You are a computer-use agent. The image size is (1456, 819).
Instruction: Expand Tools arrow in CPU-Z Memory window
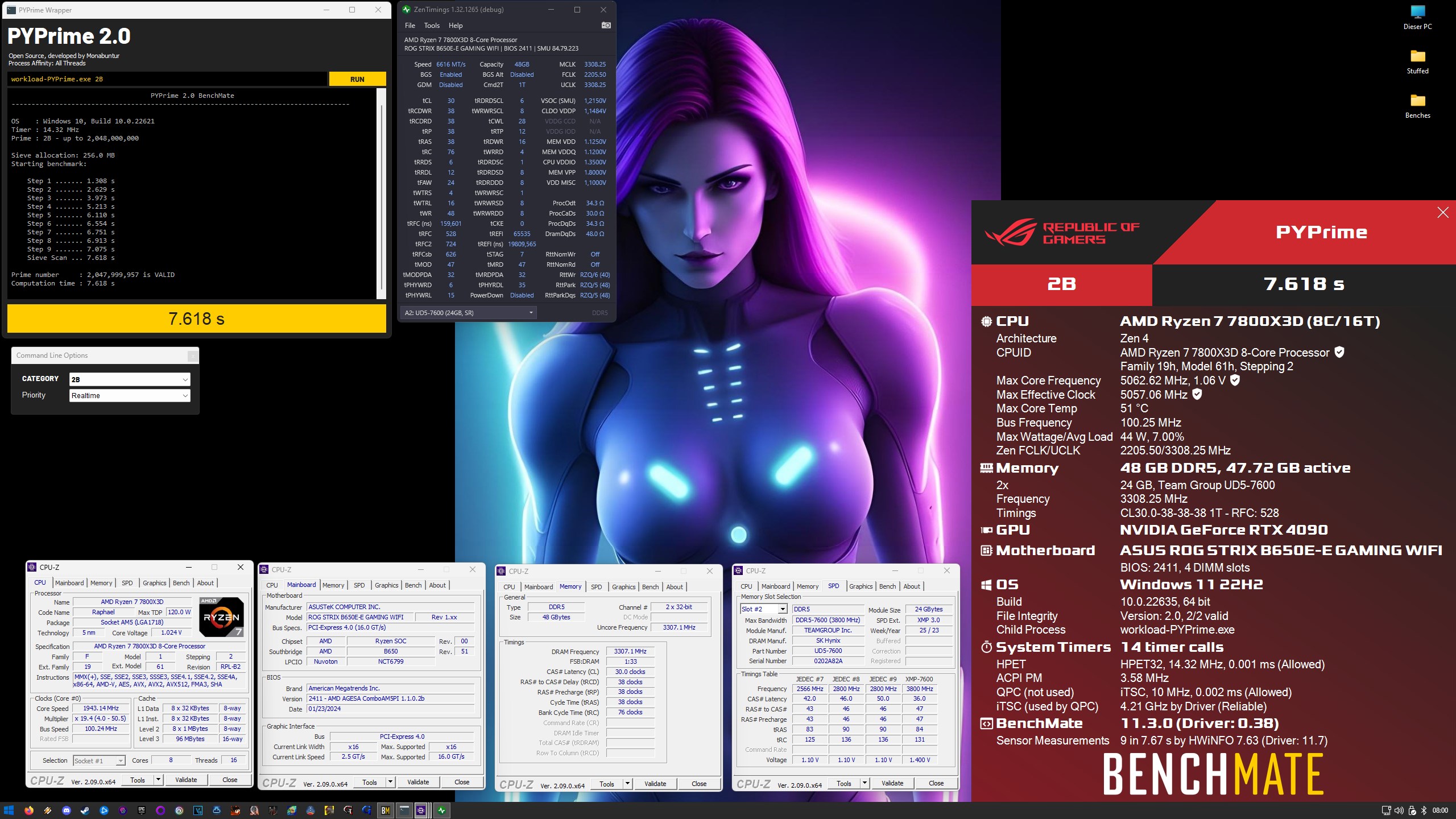click(628, 784)
